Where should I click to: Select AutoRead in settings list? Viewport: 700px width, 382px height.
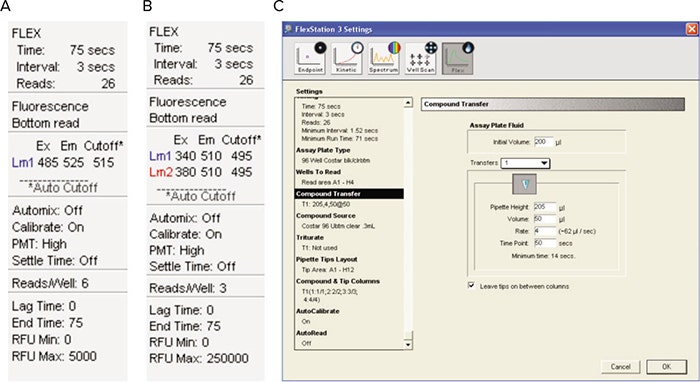pos(312,333)
